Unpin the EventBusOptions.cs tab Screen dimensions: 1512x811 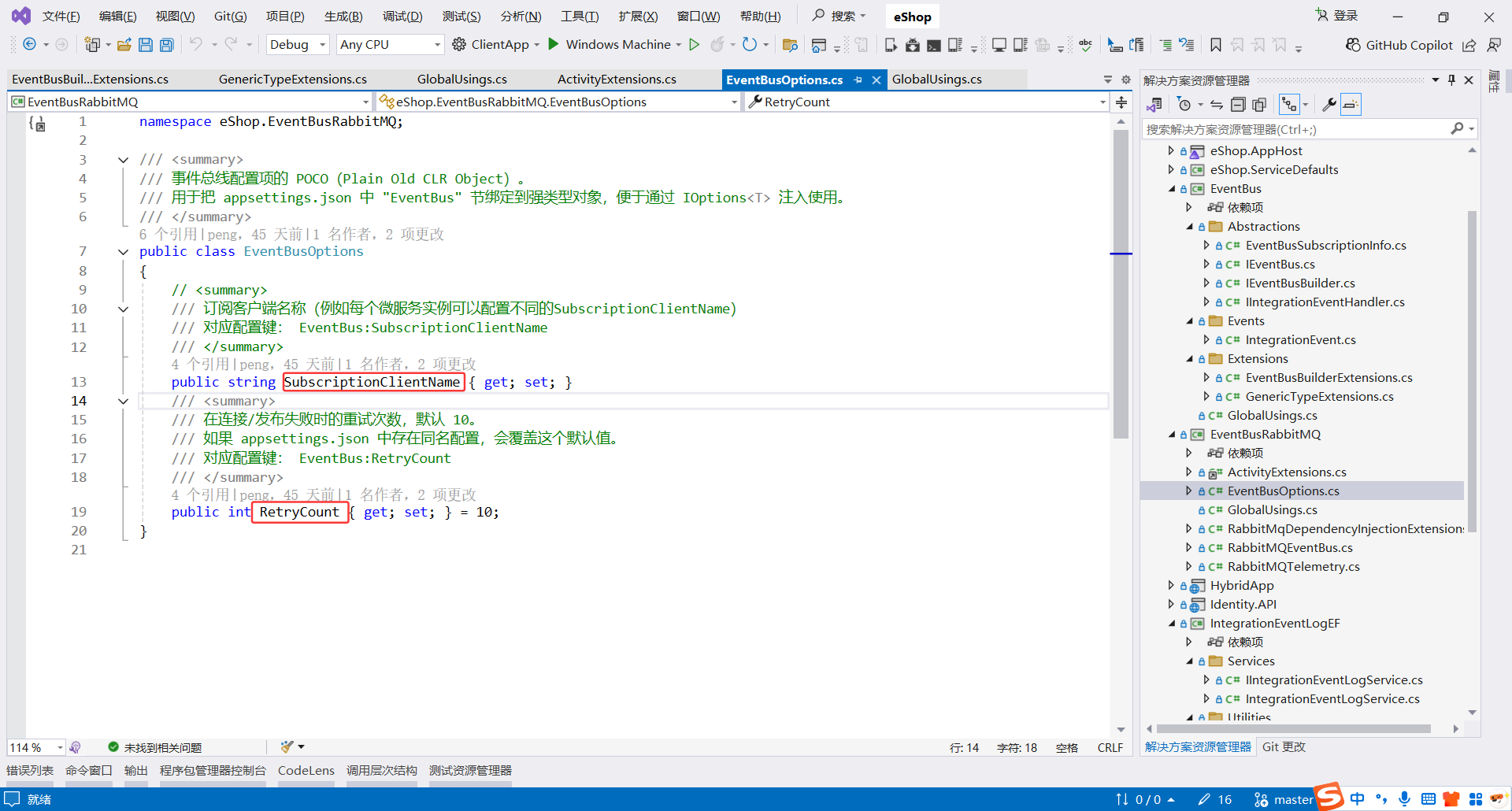click(x=858, y=79)
